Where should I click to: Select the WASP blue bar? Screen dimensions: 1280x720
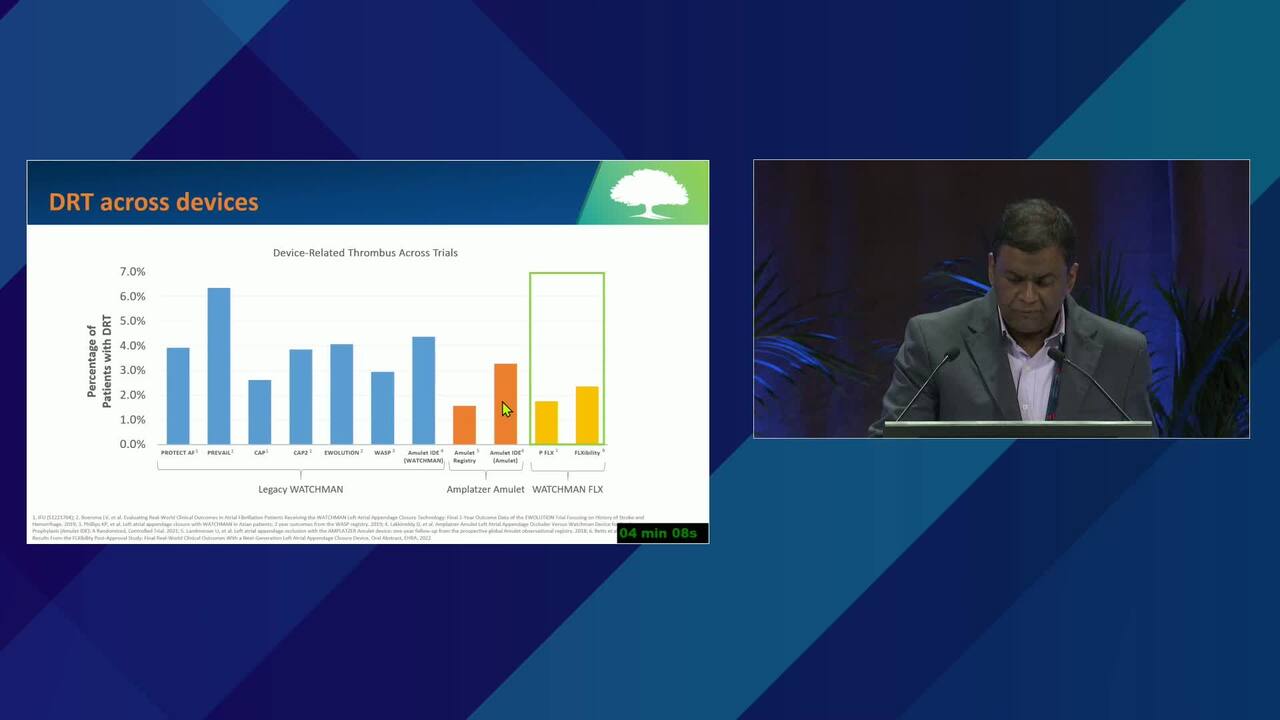(382, 408)
